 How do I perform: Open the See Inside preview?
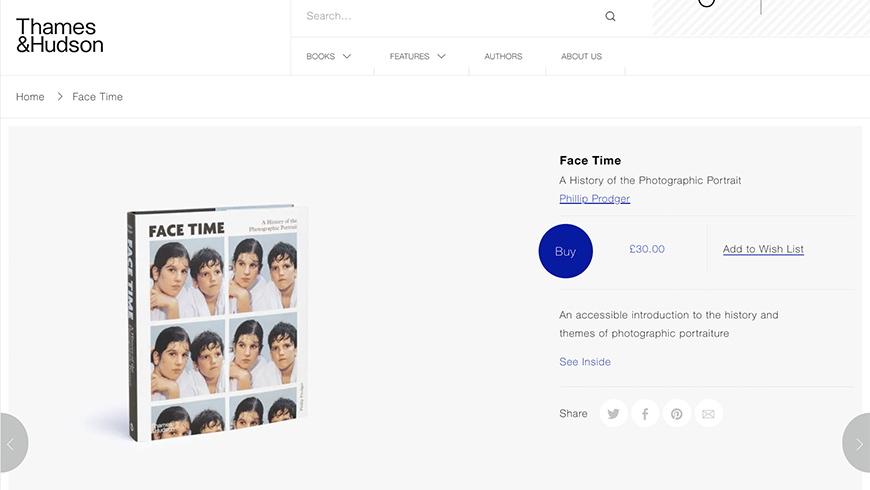point(585,362)
